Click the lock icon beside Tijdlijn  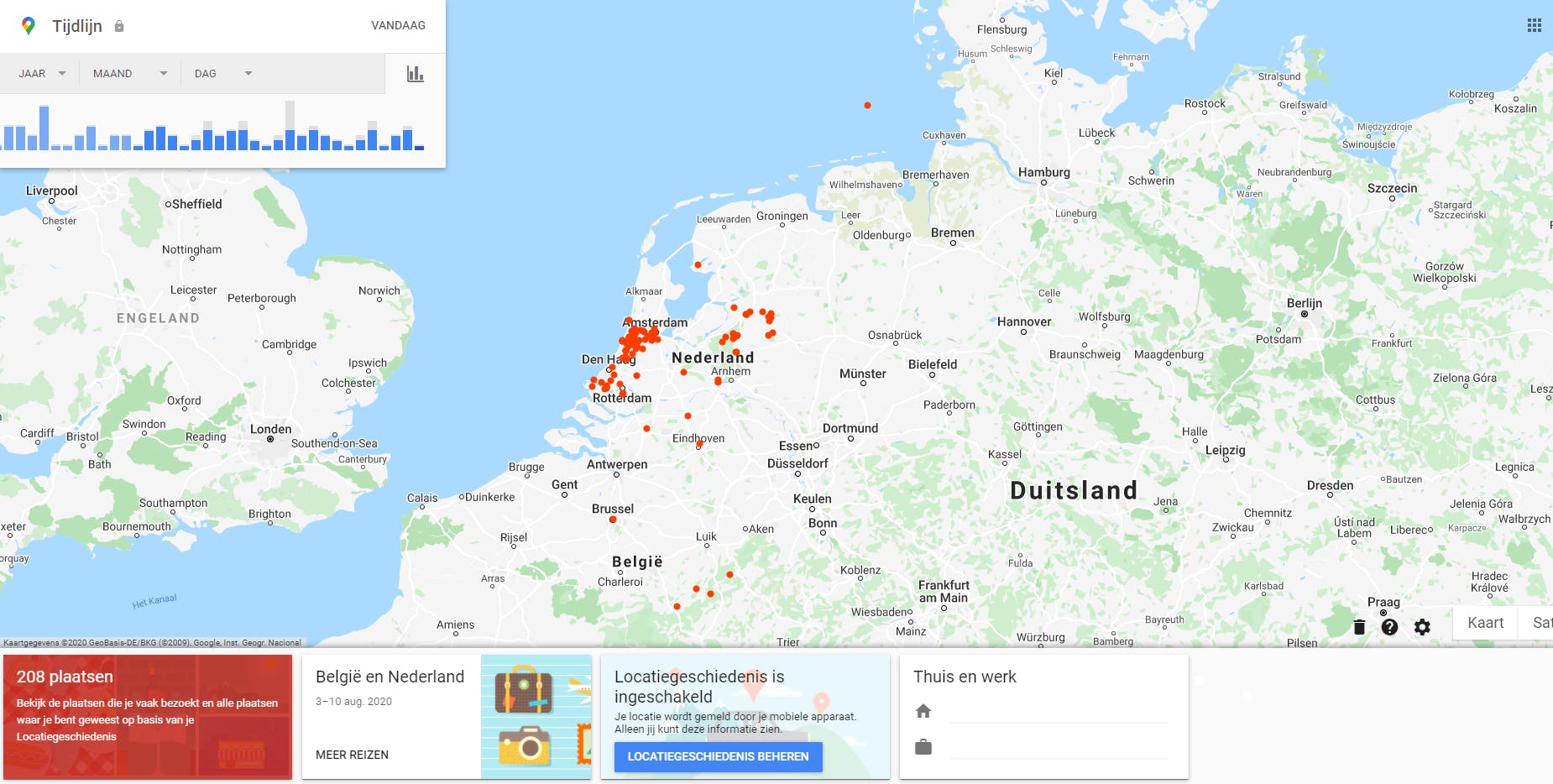[119, 26]
